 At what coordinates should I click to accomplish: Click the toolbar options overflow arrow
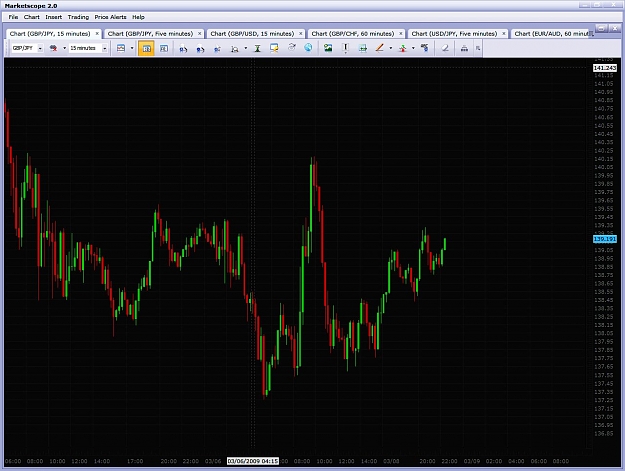tap(478, 49)
